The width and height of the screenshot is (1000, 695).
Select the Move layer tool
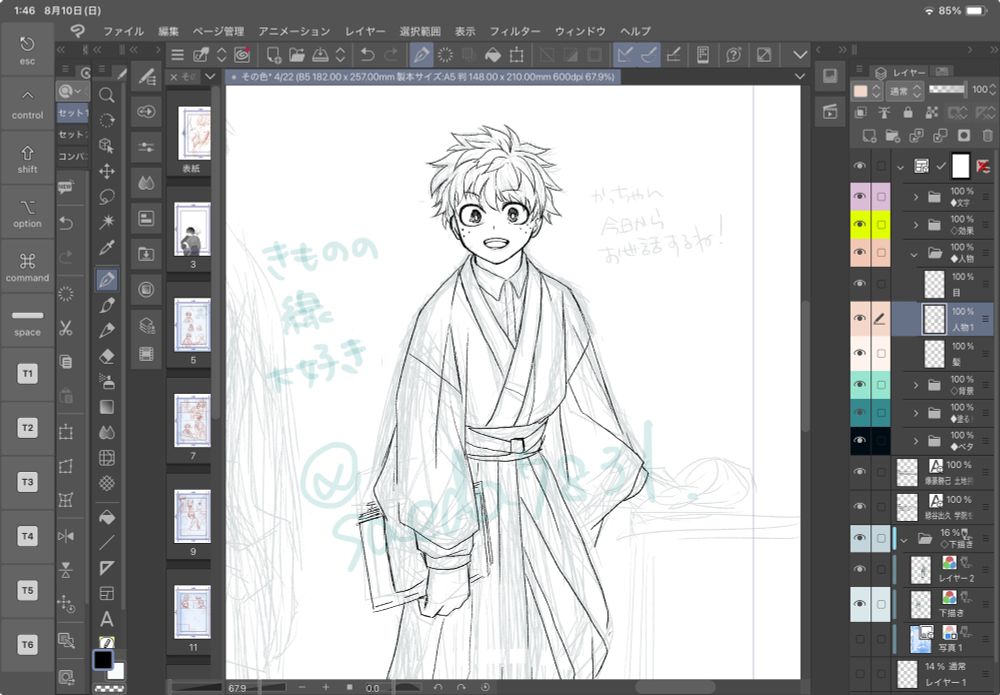(107, 171)
